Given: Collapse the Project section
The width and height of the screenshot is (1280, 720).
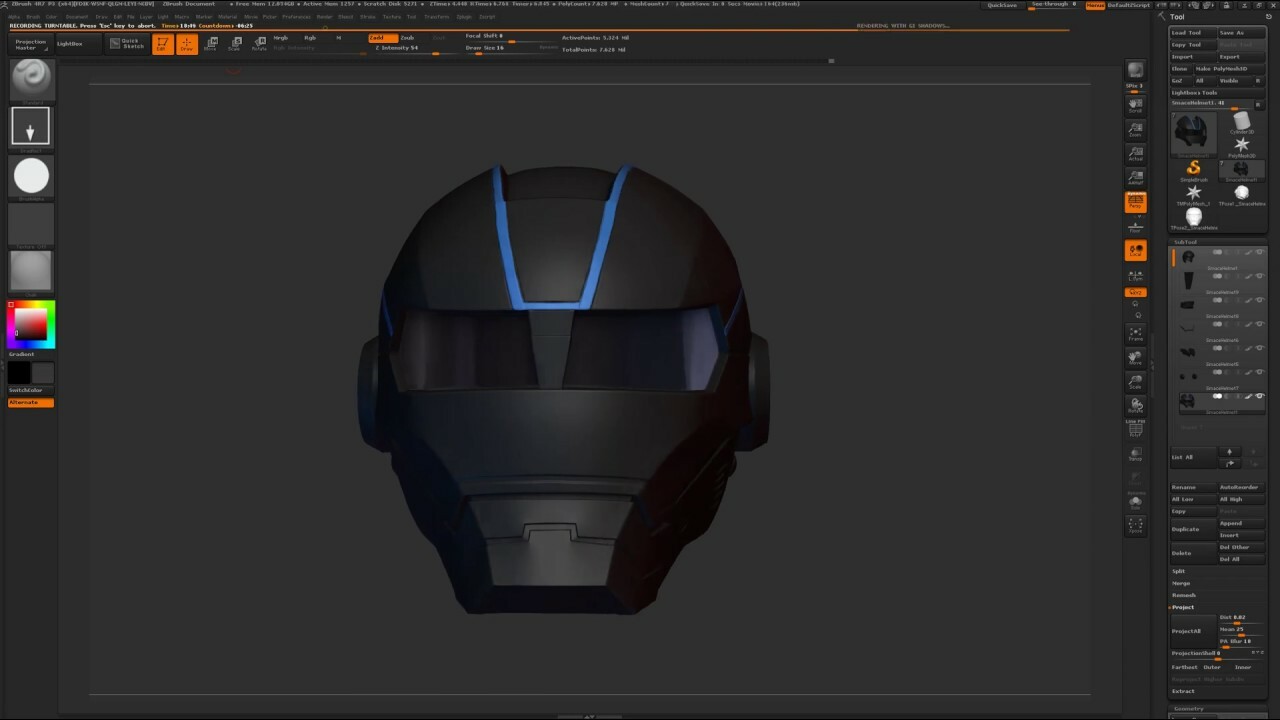Looking at the screenshot, I should [1183, 607].
